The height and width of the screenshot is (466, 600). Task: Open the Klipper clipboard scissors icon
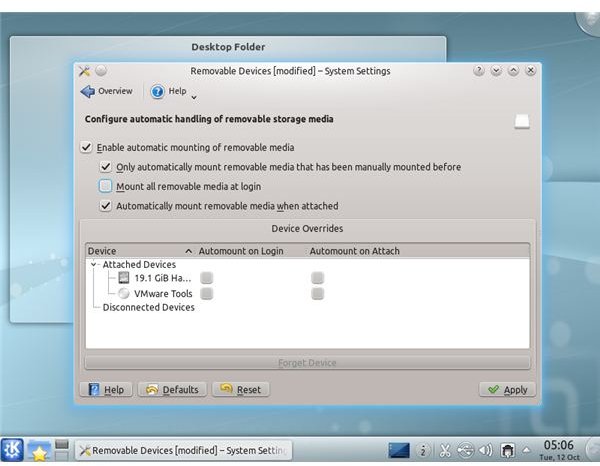pyautogui.click(x=444, y=450)
